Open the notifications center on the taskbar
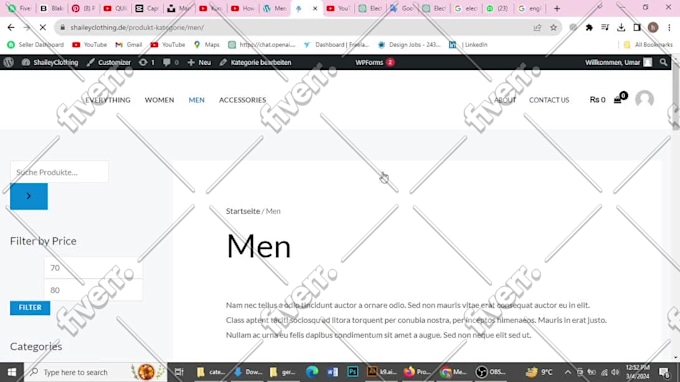 pyautogui.click(x=664, y=372)
